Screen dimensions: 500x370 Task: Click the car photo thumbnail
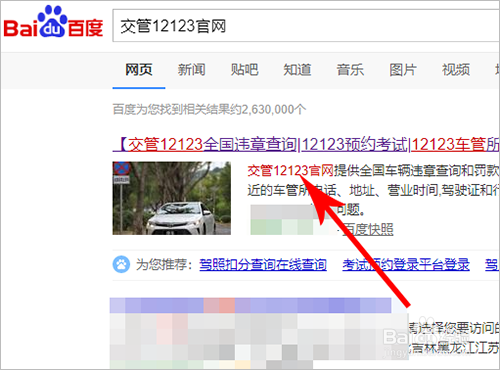[x=171, y=198]
